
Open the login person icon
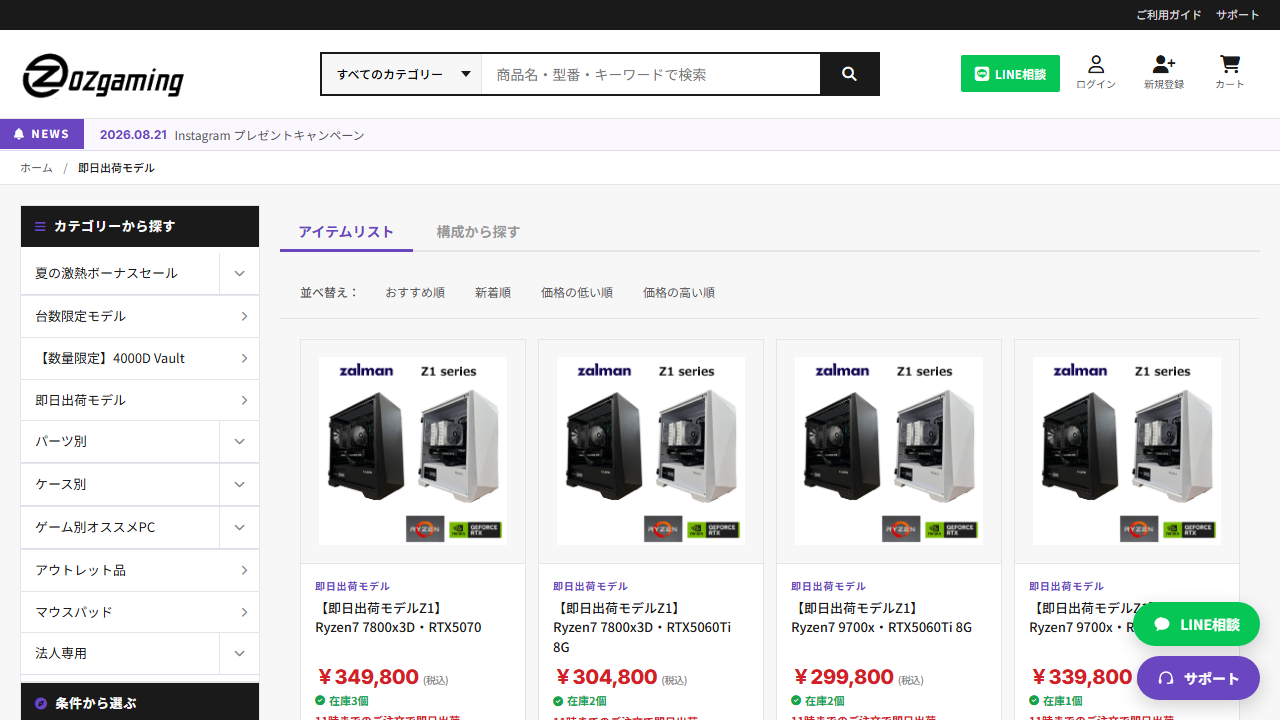click(x=1096, y=73)
